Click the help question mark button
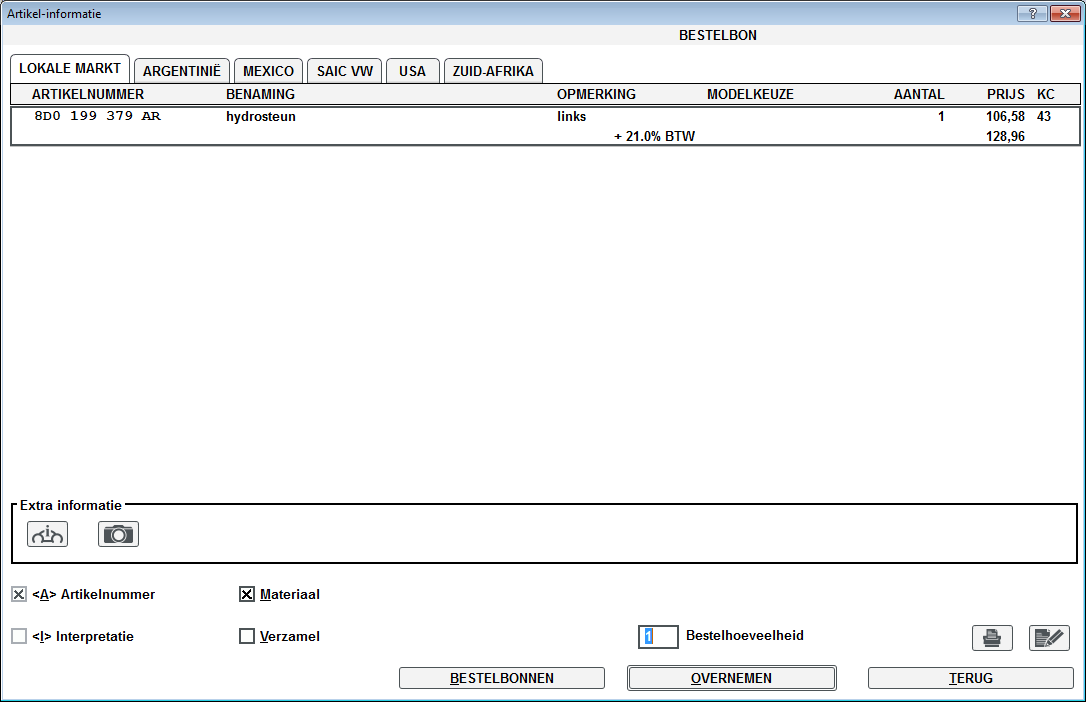Viewport: 1086px width, 702px height. [x=1031, y=14]
